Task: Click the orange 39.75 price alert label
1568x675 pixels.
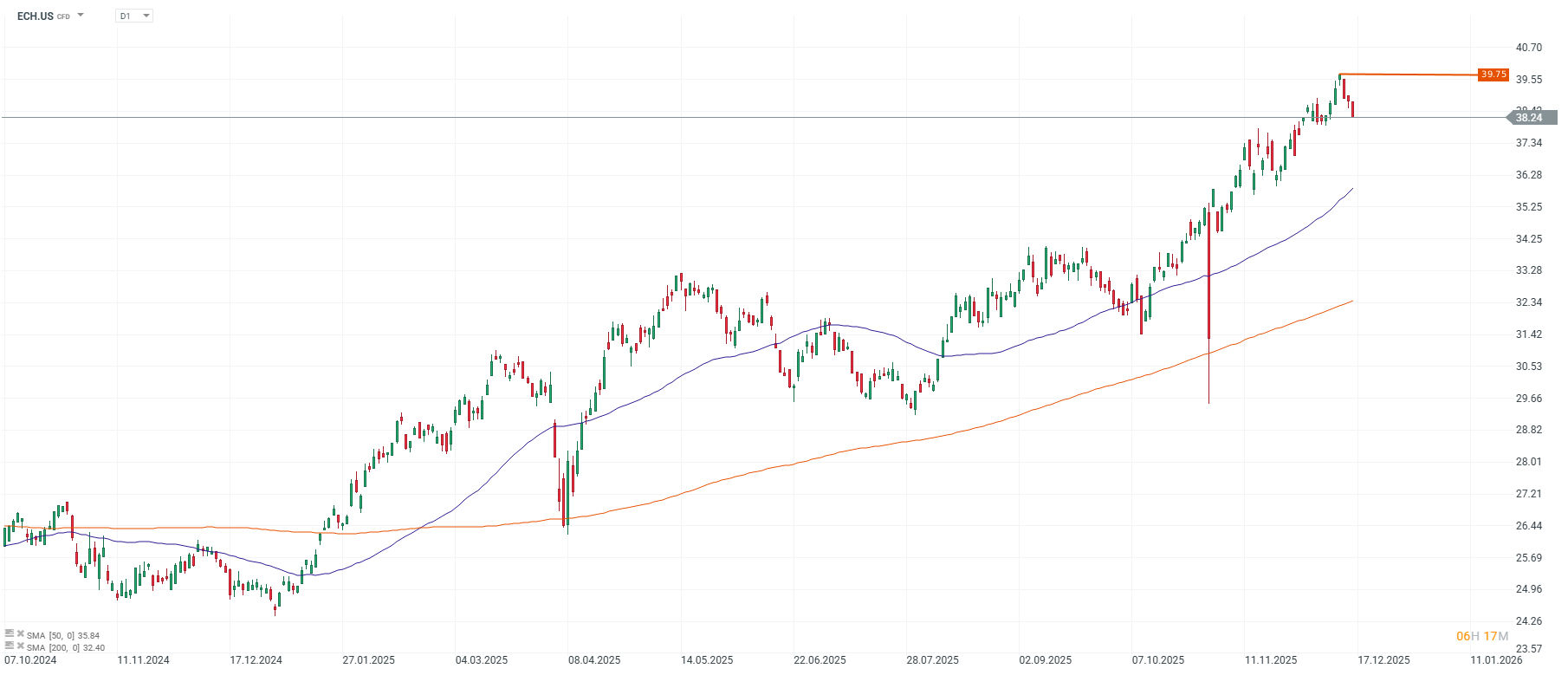Action: [1492, 75]
